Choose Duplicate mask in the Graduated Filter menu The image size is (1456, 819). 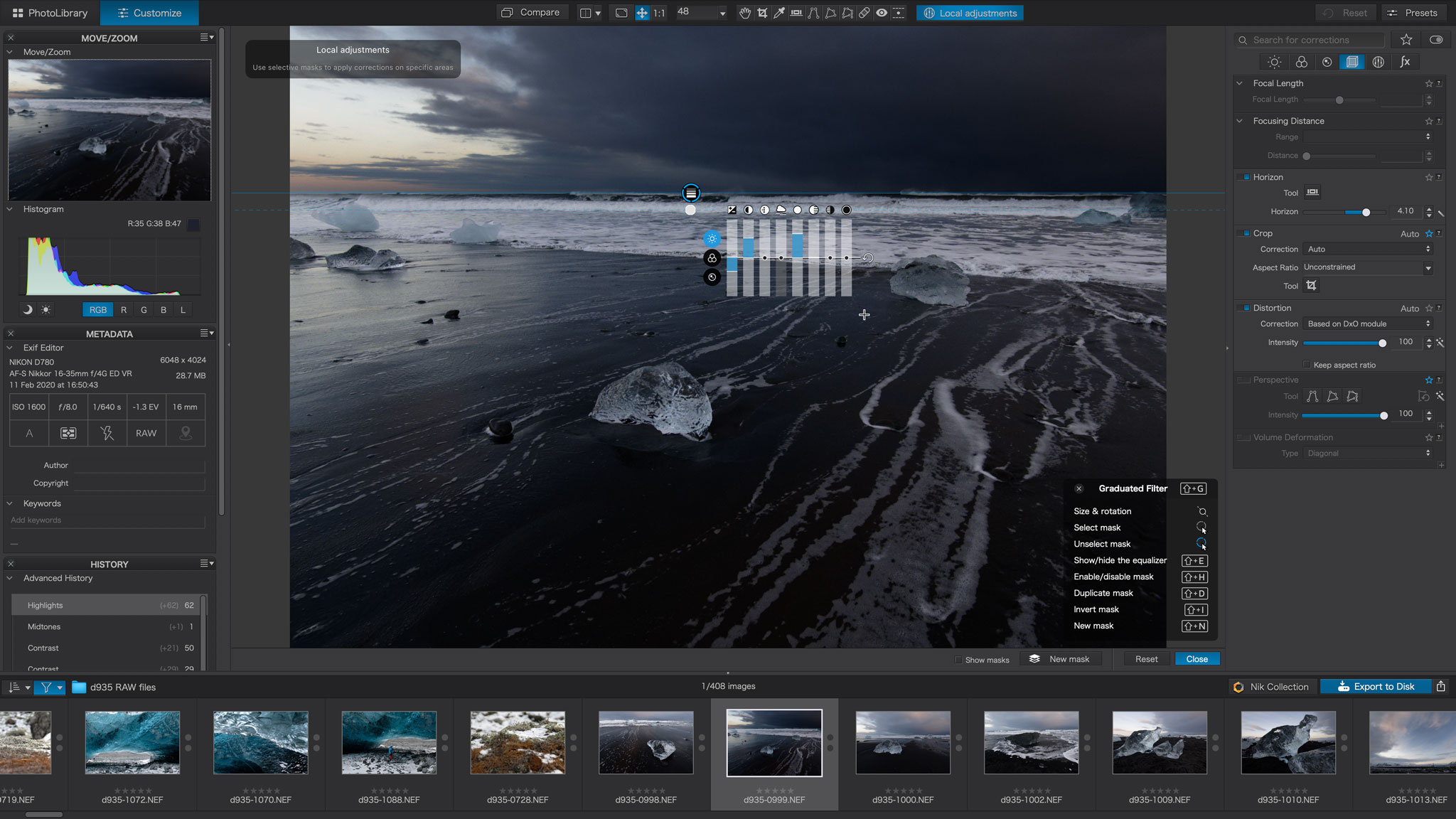(x=1103, y=593)
